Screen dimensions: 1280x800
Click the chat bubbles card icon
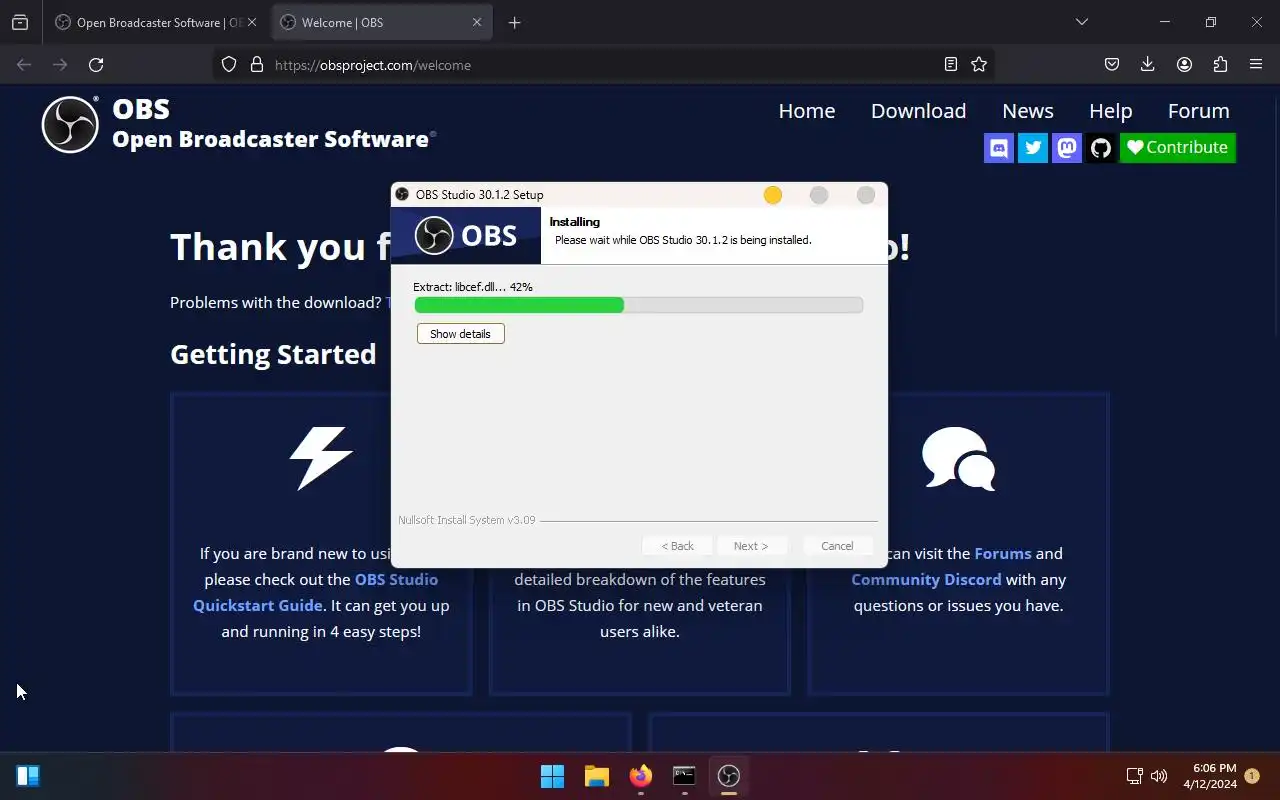958,459
